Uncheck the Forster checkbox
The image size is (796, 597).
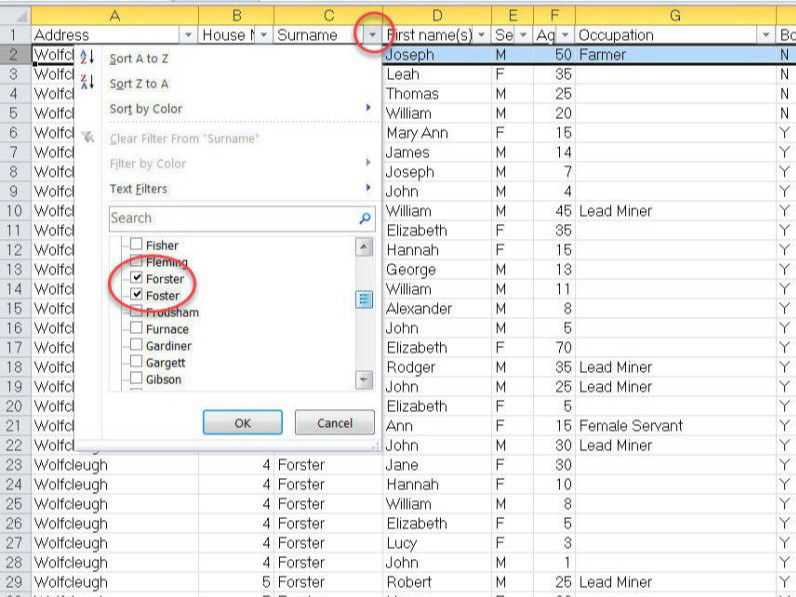136,278
